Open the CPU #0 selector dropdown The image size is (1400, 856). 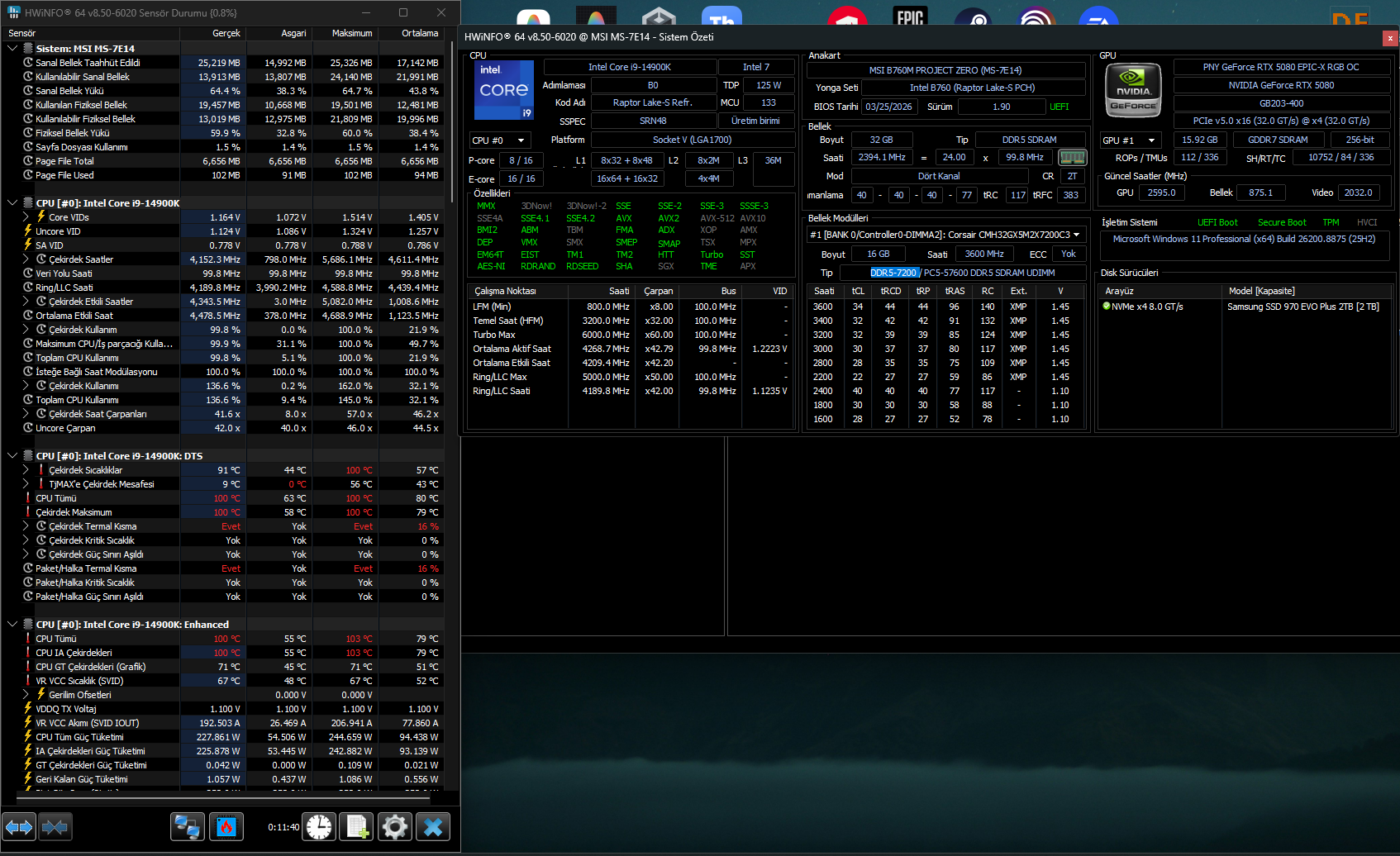(500, 140)
